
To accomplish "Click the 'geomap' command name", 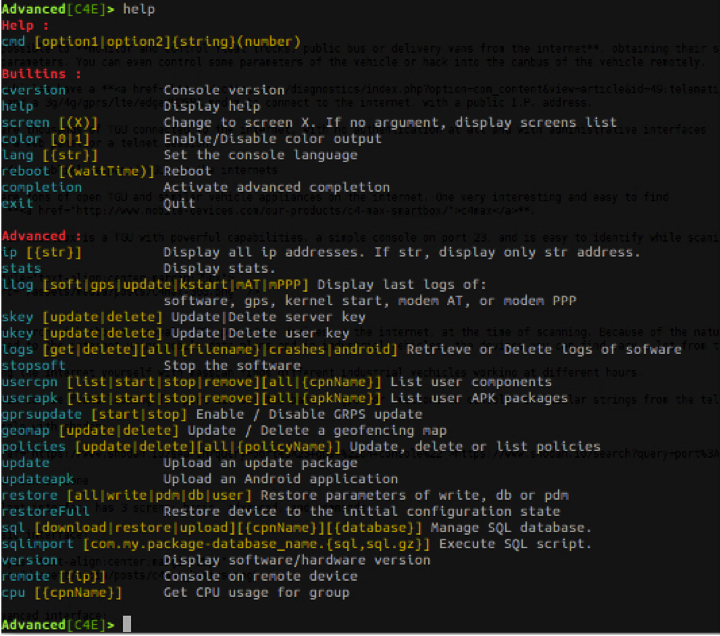I will 25,430.
